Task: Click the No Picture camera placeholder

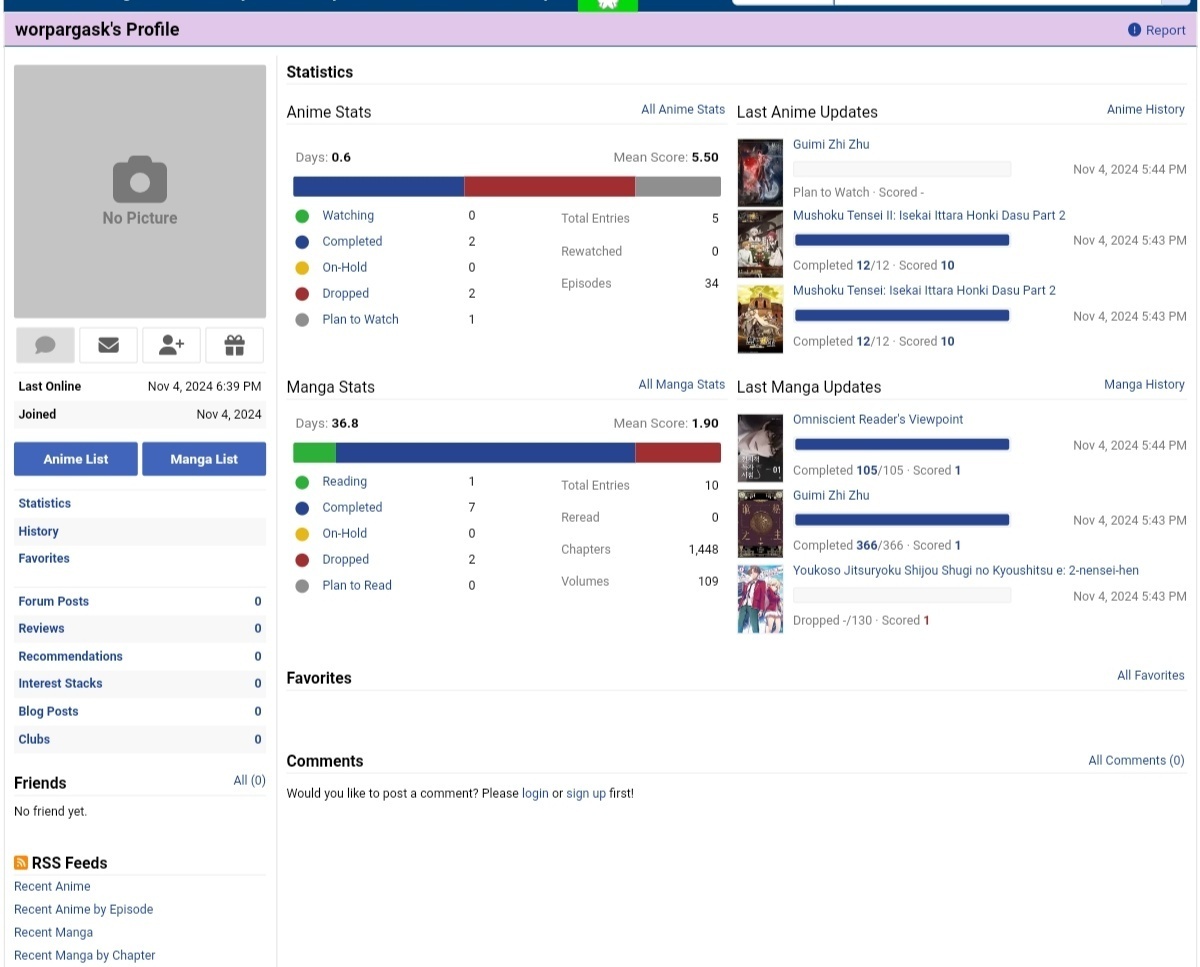Action: [140, 191]
